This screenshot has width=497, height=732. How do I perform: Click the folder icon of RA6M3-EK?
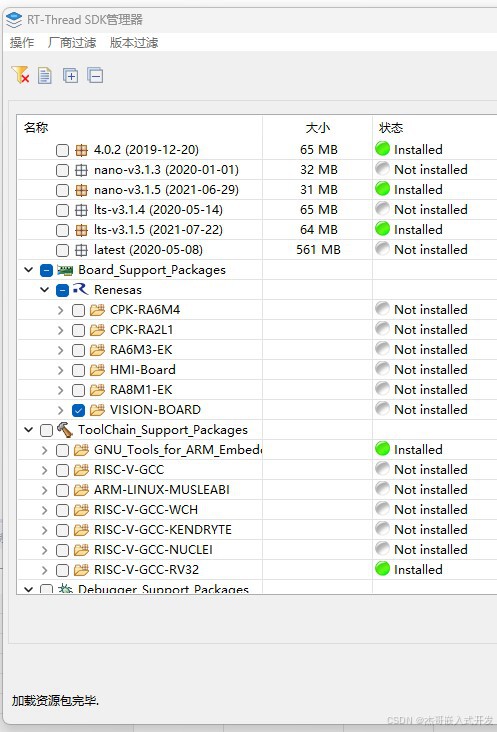(97, 350)
